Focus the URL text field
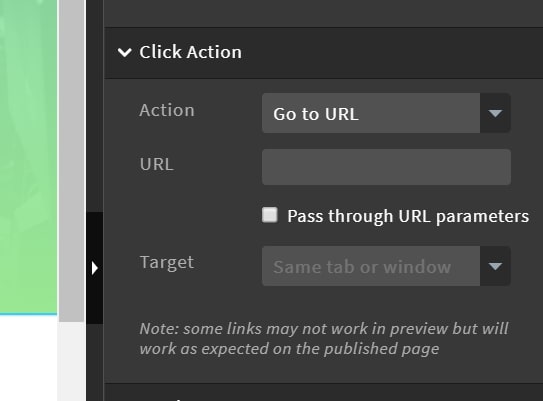The image size is (543, 401). [x=386, y=167]
